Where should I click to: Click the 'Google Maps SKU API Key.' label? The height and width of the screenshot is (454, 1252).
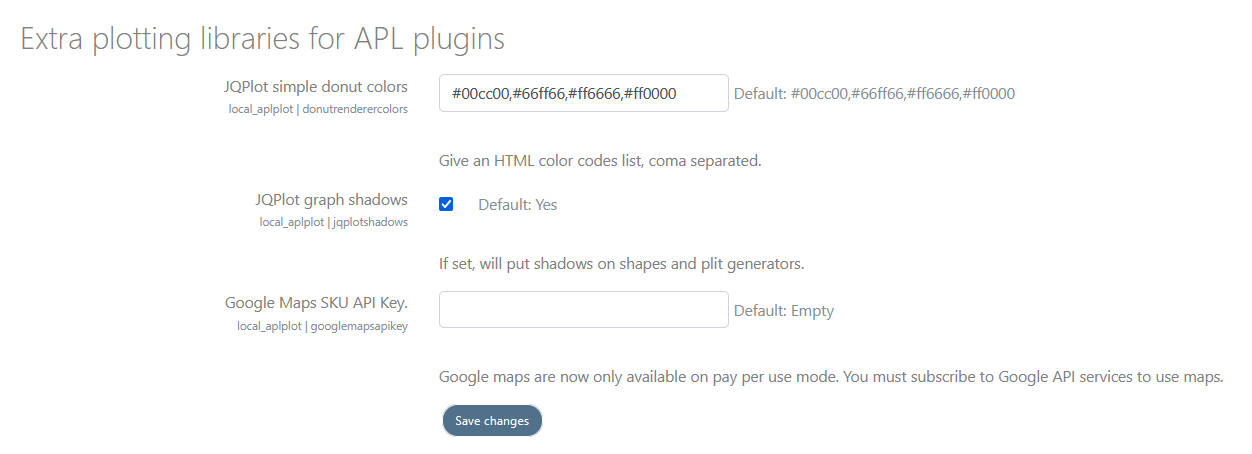(x=316, y=302)
